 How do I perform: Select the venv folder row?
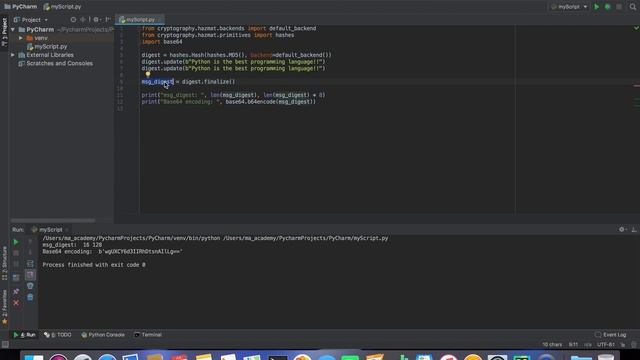click(x=61, y=38)
